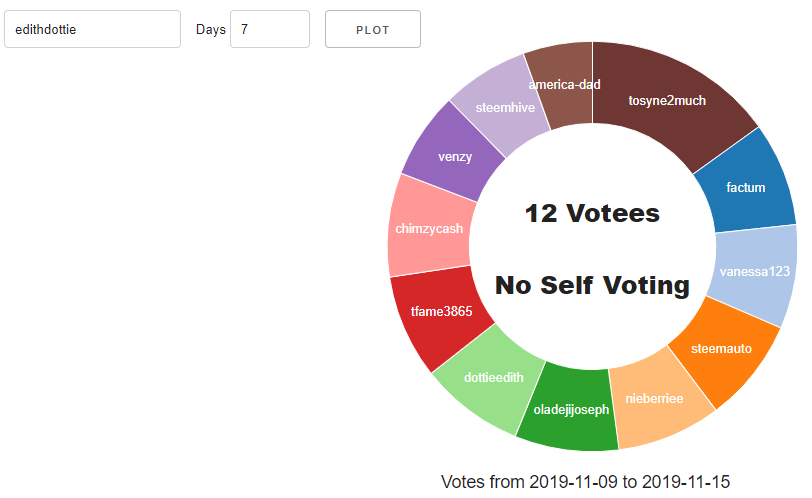Click the Days number input field
Screen dimensions: 812x498
point(269,30)
